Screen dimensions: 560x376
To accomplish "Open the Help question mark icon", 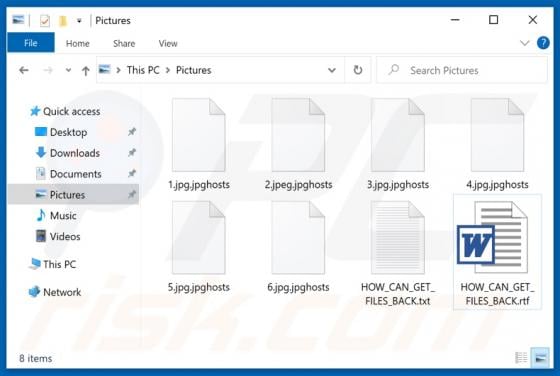I will tap(543, 43).
